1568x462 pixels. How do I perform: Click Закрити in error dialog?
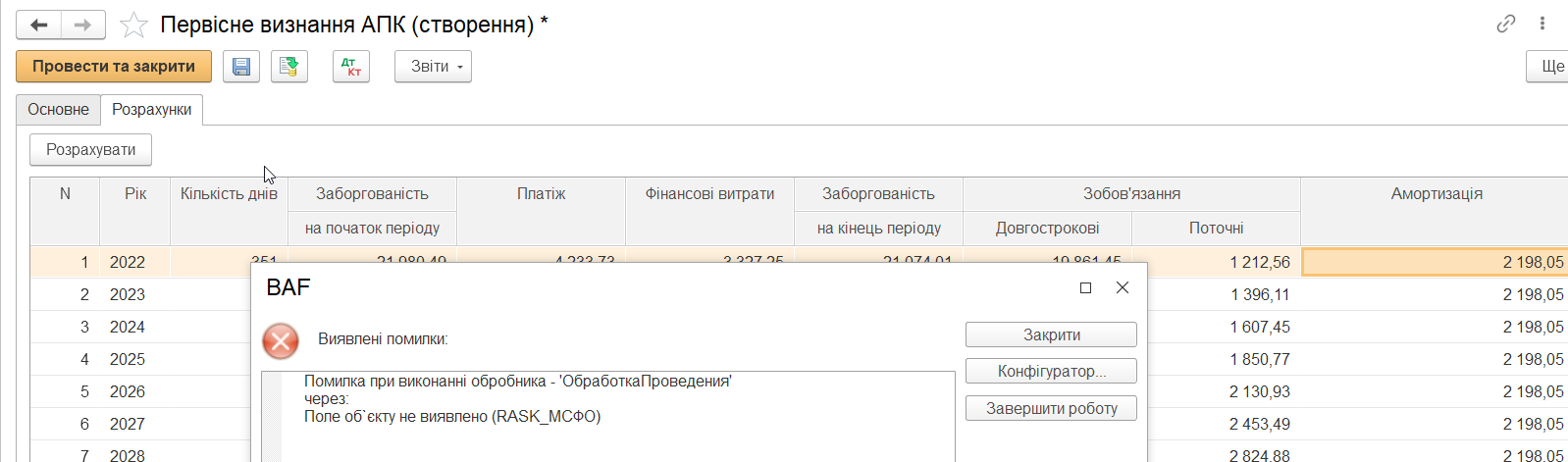tap(1051, 334)
